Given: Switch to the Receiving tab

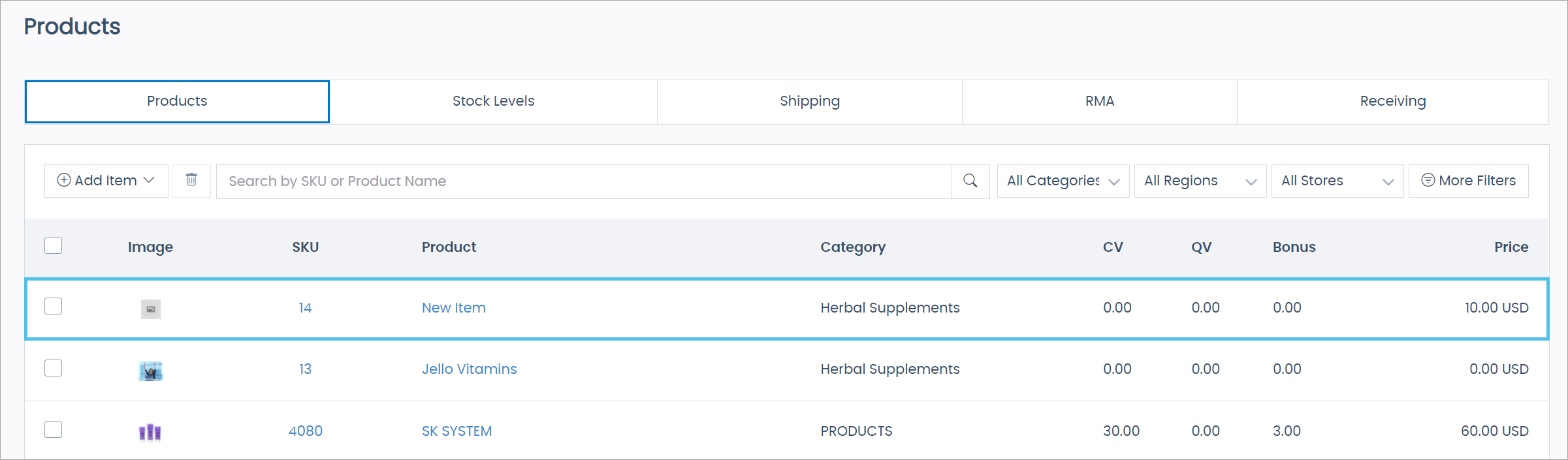Looking at the screenshot, I should pos(1392,101).
